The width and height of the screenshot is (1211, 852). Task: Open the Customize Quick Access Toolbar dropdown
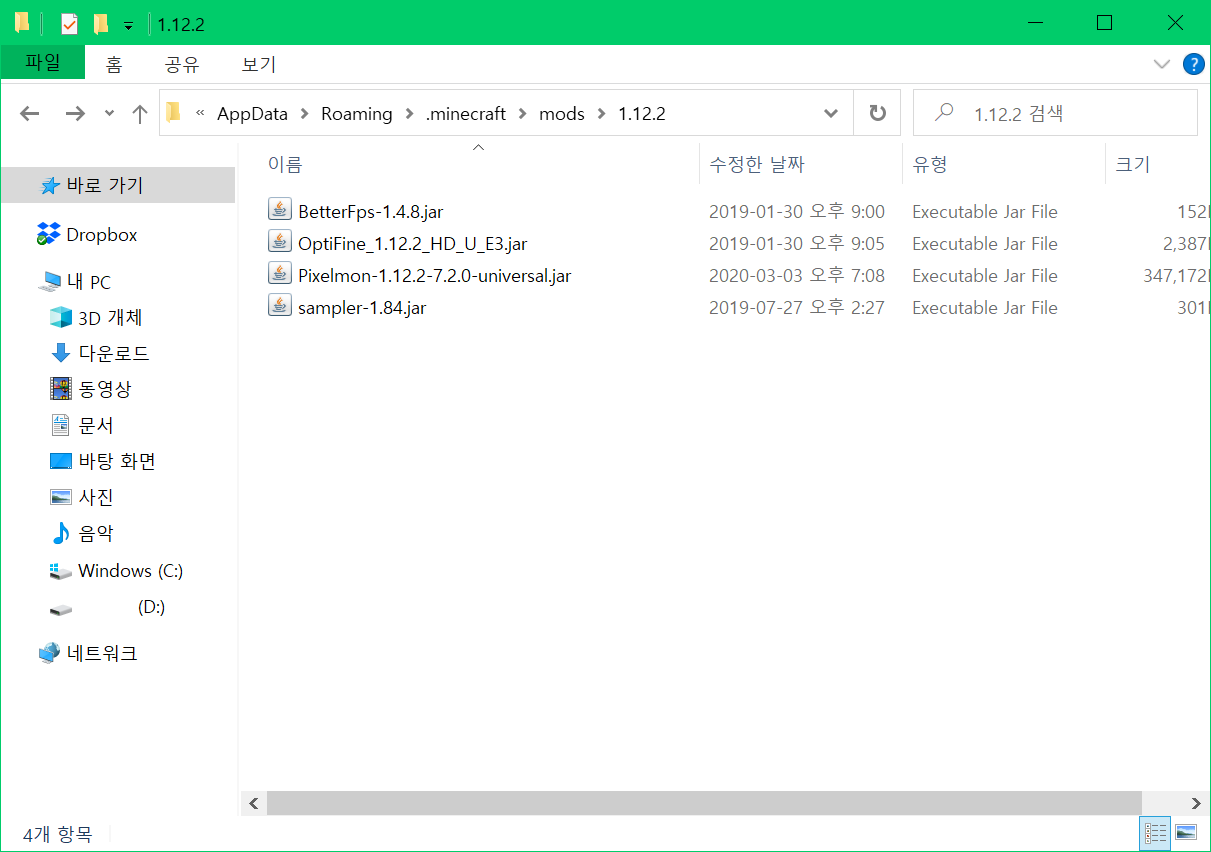tap(128, 25)
